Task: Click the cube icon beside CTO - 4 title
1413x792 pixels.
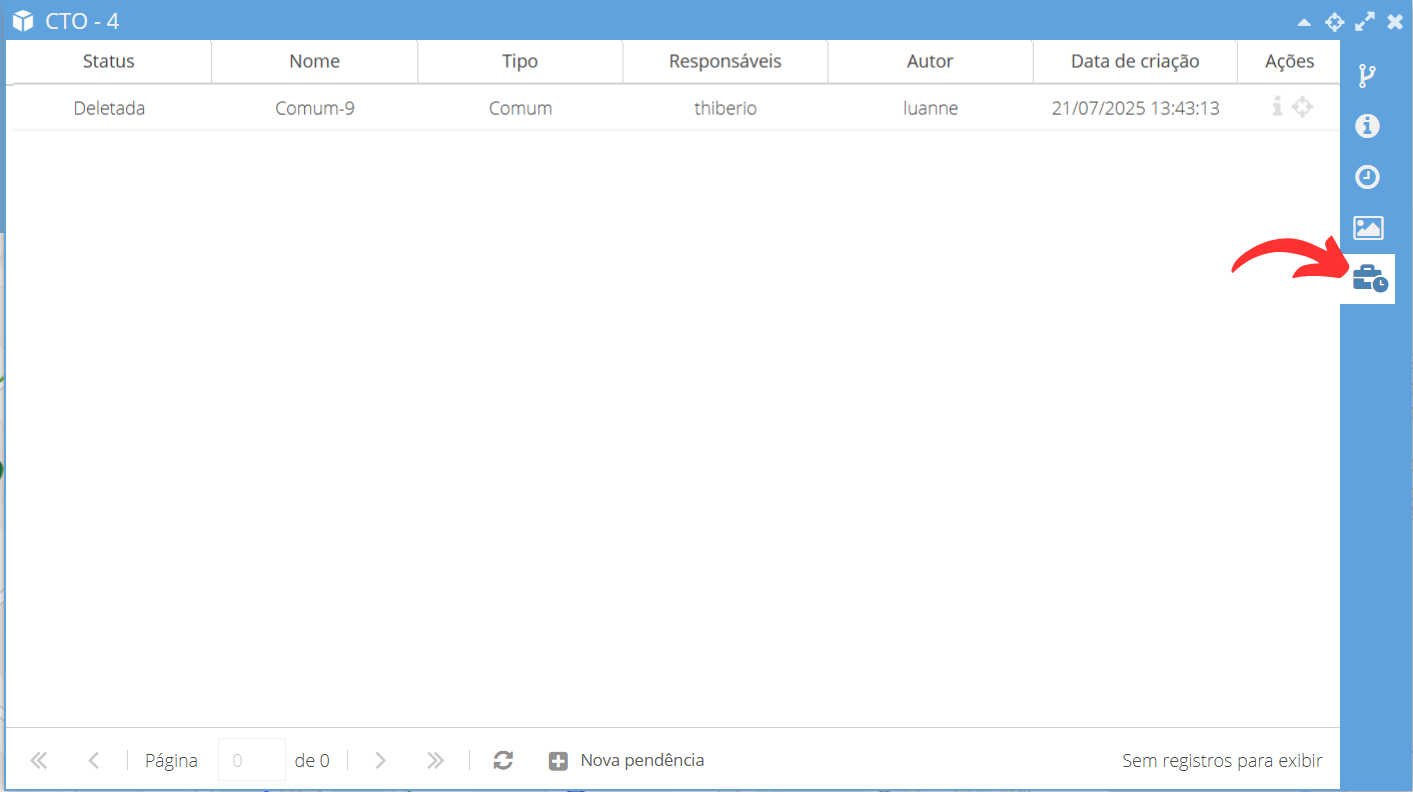Action: pyautogui.click(x=23, y=21)
